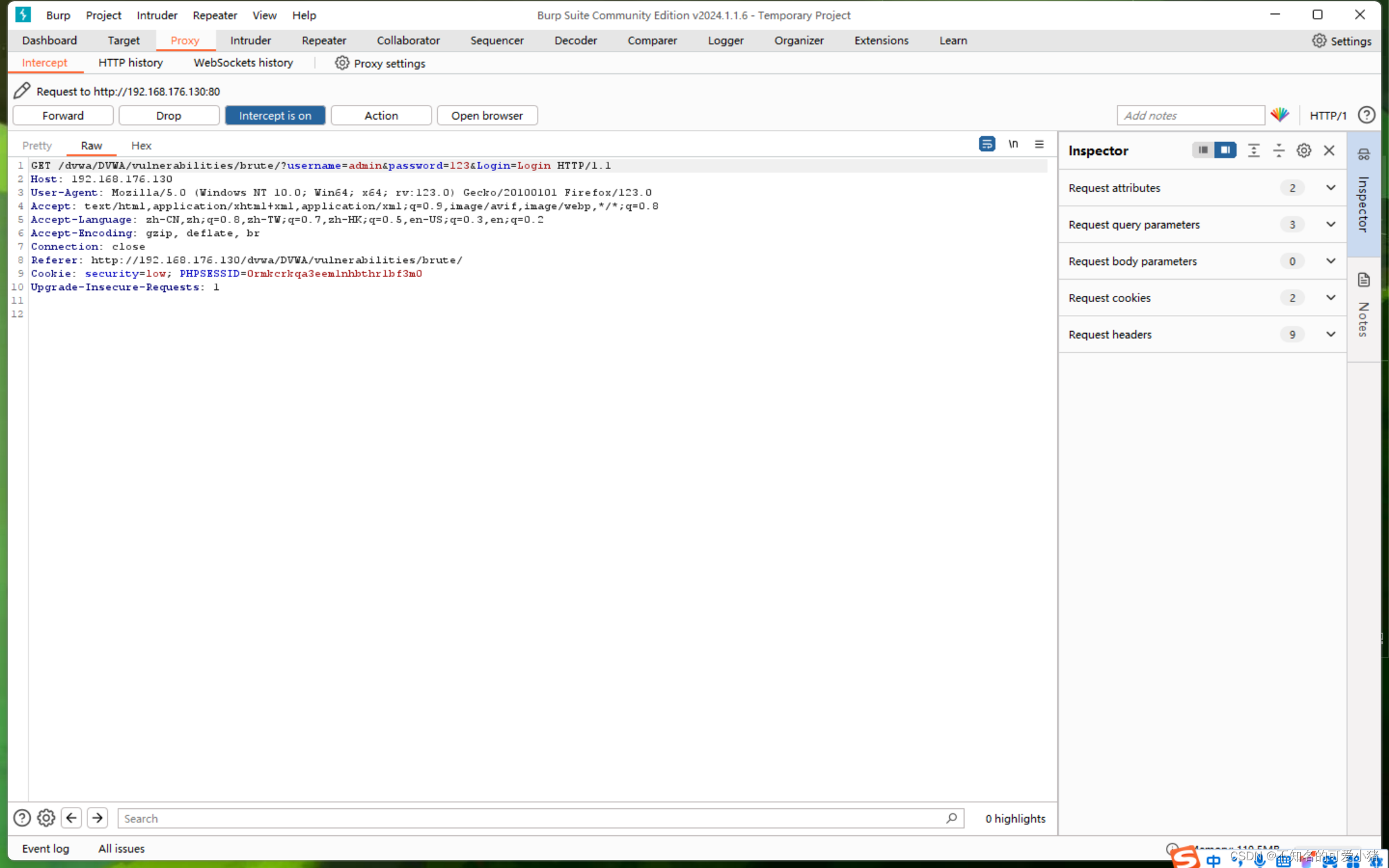Open Inspector settings gear
Image resolution: width=1389 pixels, height=868 pixels.
[x=1303, y=150]
